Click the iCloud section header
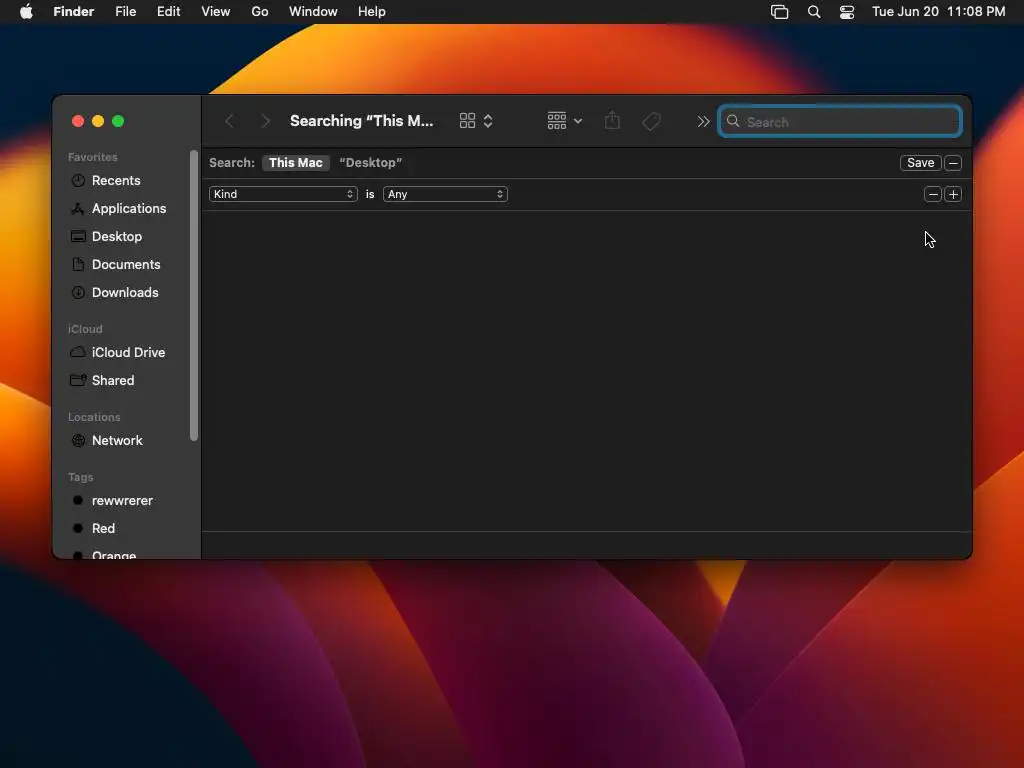The height and width of the screenshot is (768, 1024). [85, 328]
